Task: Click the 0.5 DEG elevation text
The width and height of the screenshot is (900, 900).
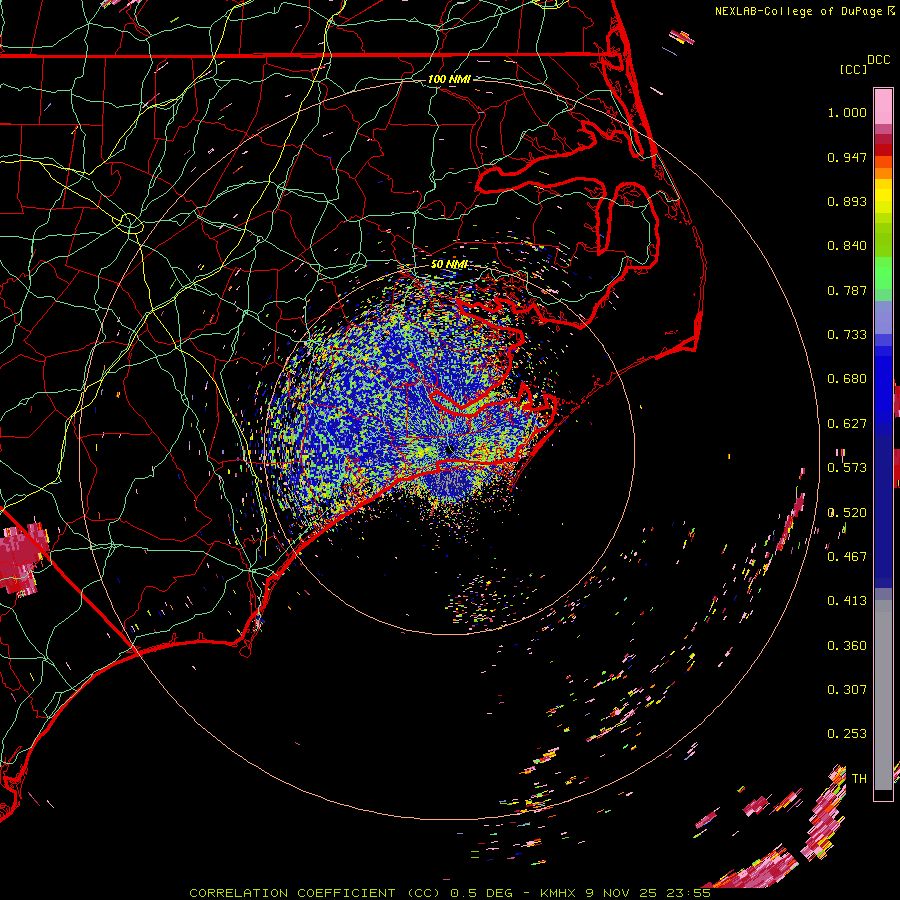Action: click(x=482, y=893)
